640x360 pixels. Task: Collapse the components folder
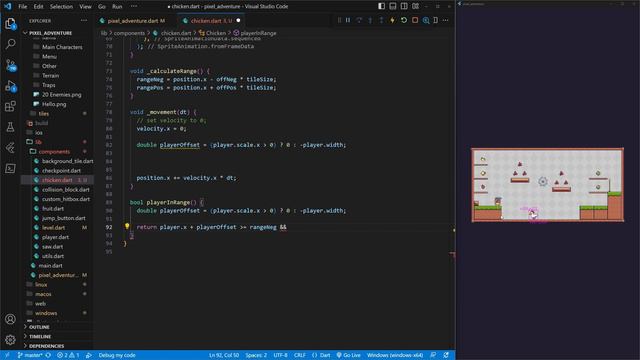coord(54,151)
